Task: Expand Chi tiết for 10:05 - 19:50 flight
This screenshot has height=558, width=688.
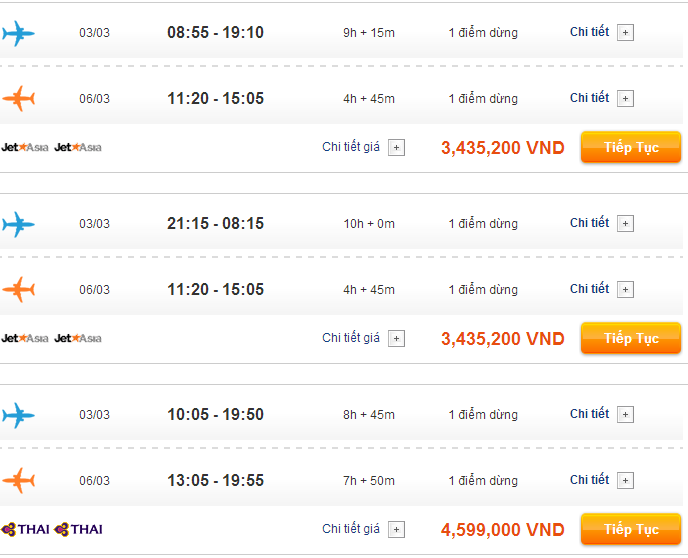Action: point(625,415)
